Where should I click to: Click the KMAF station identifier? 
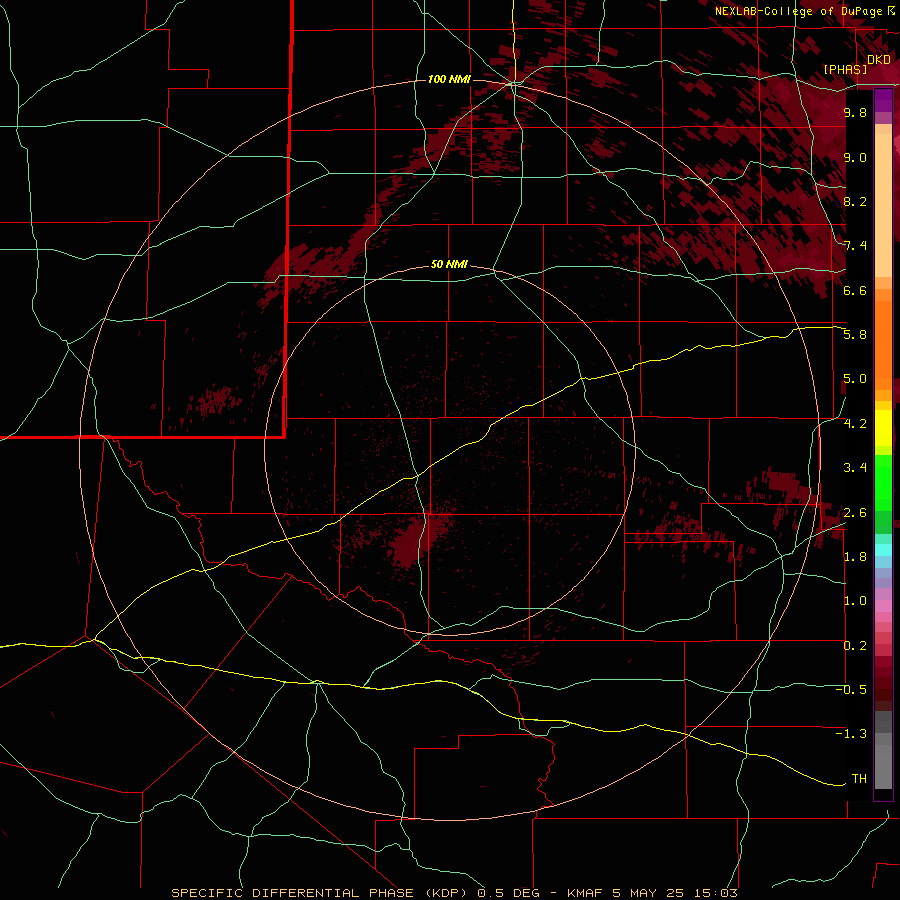[x=586, y=893]
